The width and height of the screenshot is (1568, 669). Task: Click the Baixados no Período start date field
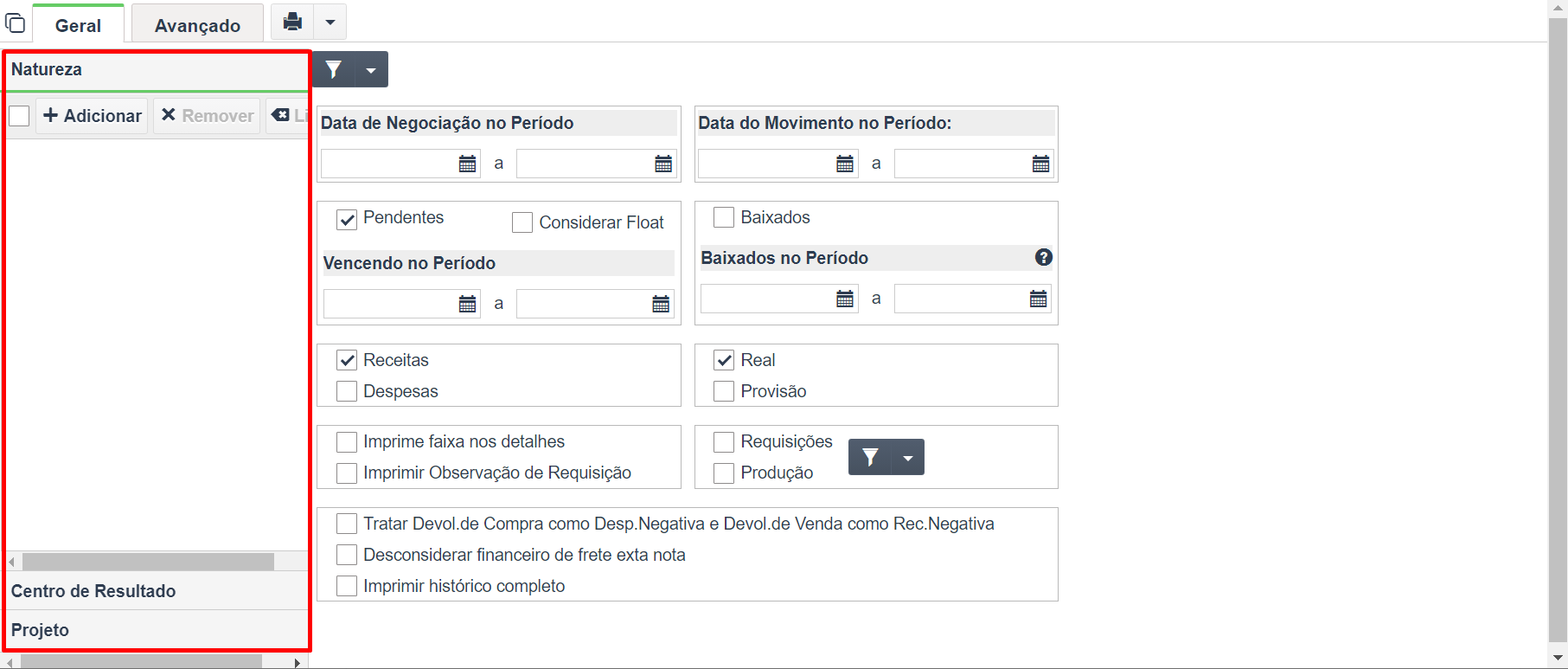pos(769,299)
